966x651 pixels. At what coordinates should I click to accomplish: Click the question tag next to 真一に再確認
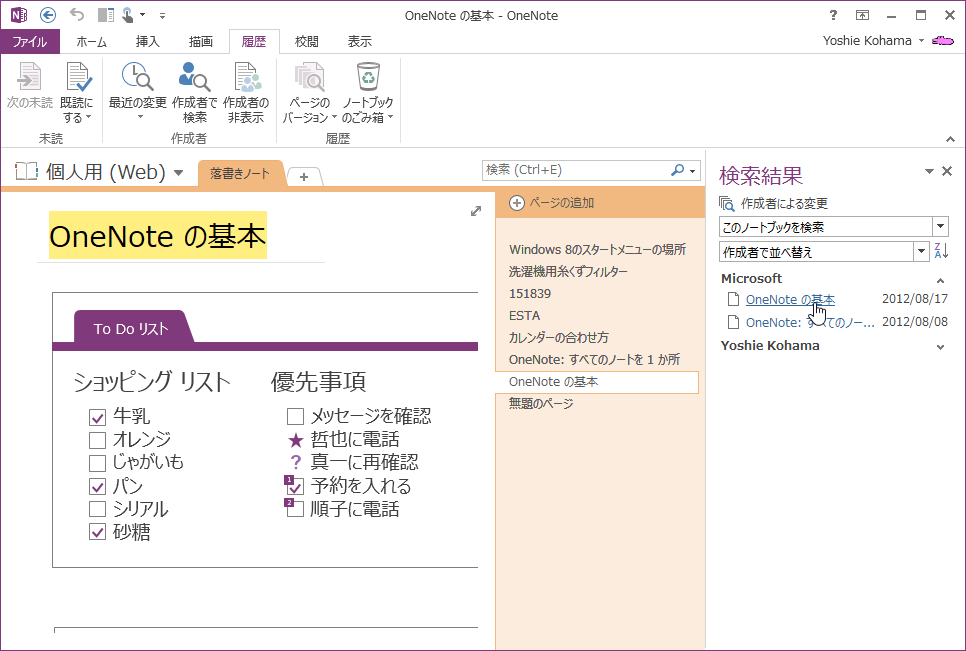[296, 463]
